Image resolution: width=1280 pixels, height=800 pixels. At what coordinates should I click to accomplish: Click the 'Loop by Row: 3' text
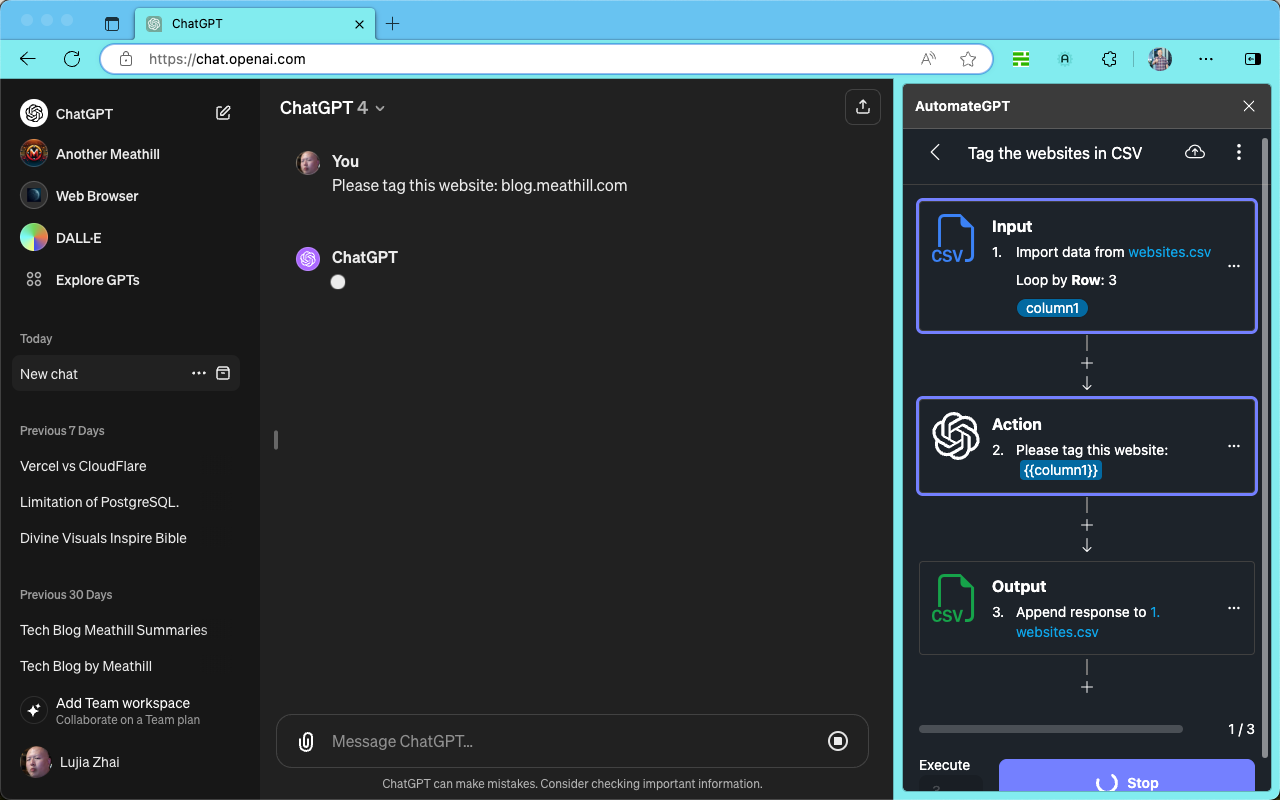click(x=1066, y=280)
